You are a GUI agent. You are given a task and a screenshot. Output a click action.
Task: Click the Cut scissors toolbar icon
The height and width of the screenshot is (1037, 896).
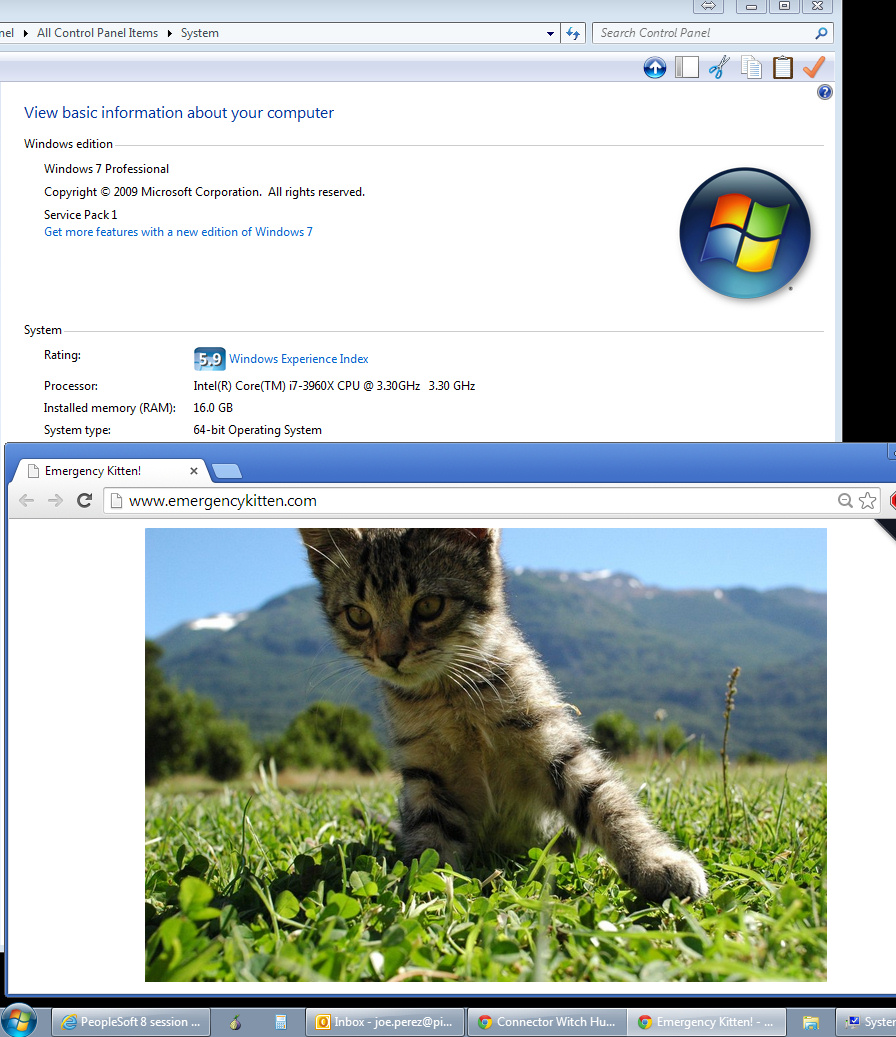[719, 67]
